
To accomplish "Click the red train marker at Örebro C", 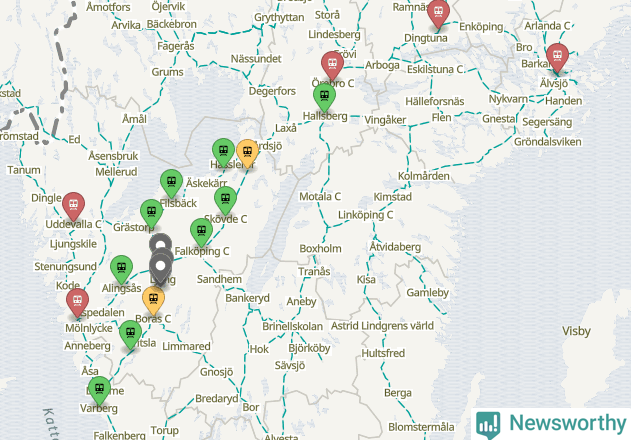I will [x=332, y=65].
